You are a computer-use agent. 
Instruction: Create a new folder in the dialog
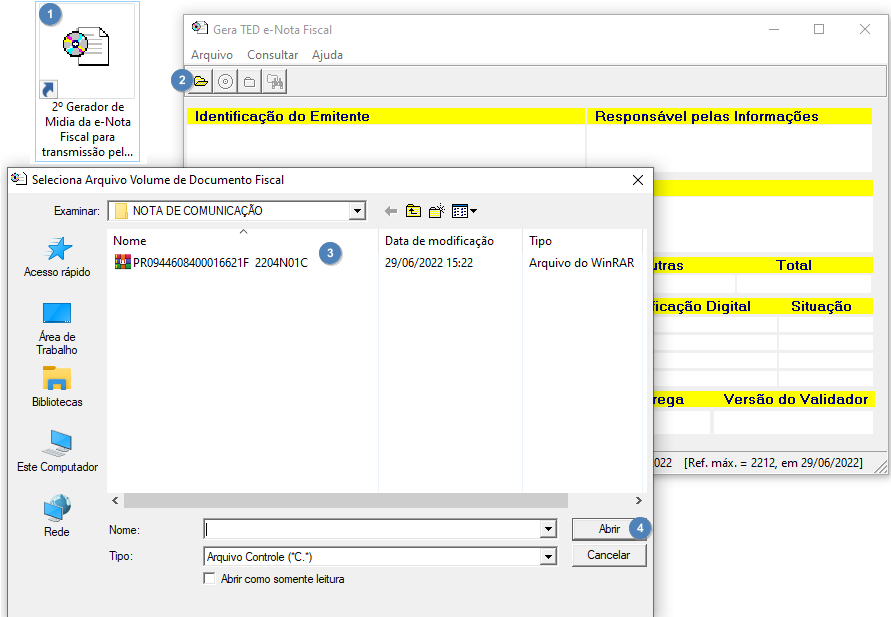[436, 211]
